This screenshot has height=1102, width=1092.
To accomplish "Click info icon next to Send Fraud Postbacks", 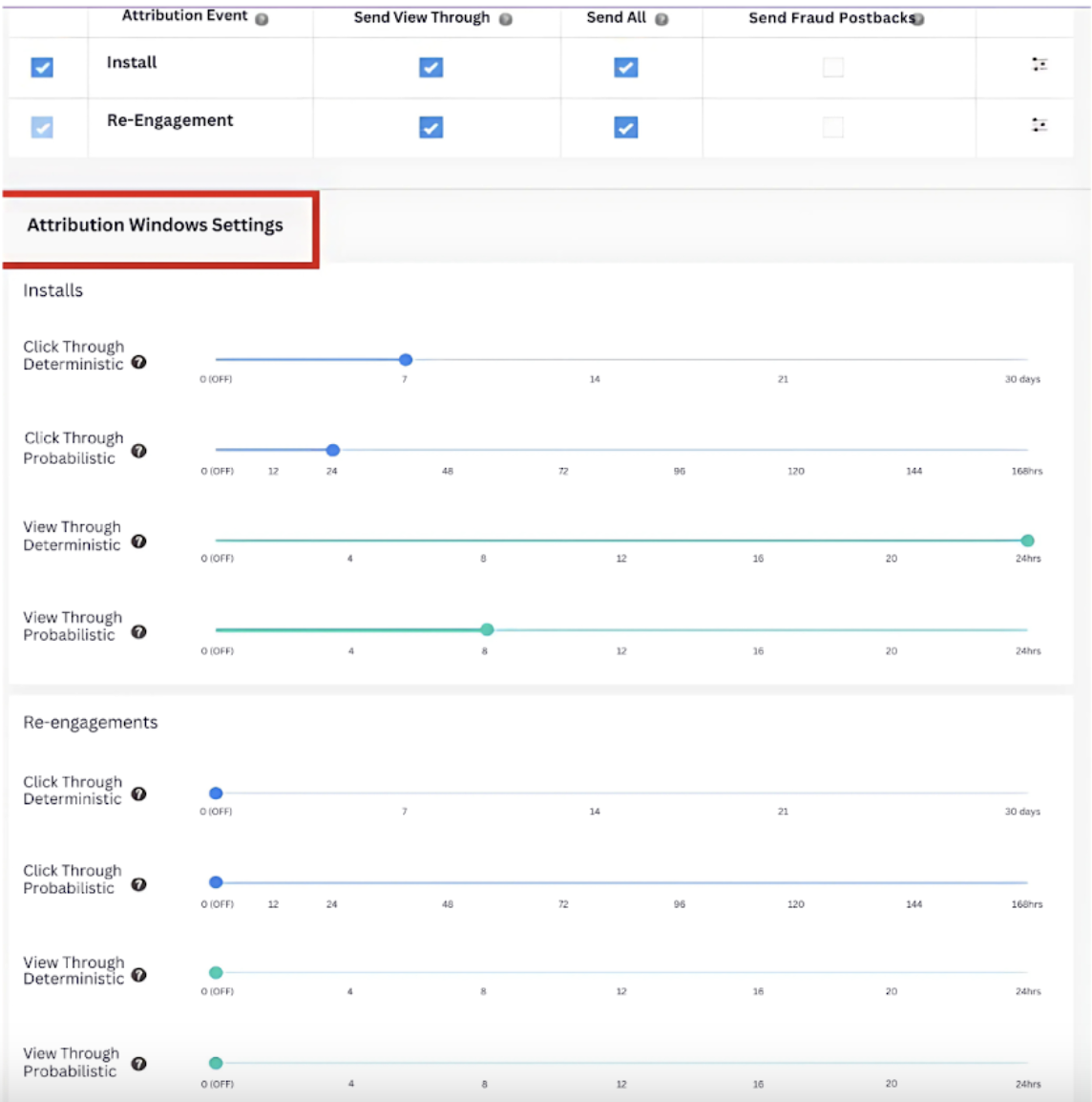I will (x=918, y=19).
